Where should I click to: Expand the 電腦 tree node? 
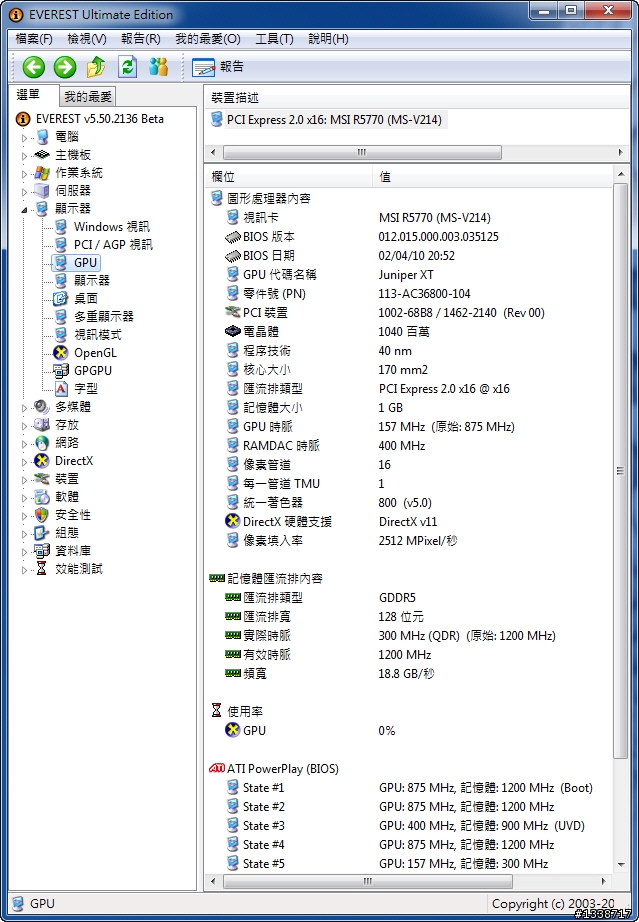pyautogui.click(x=25, y=138)
